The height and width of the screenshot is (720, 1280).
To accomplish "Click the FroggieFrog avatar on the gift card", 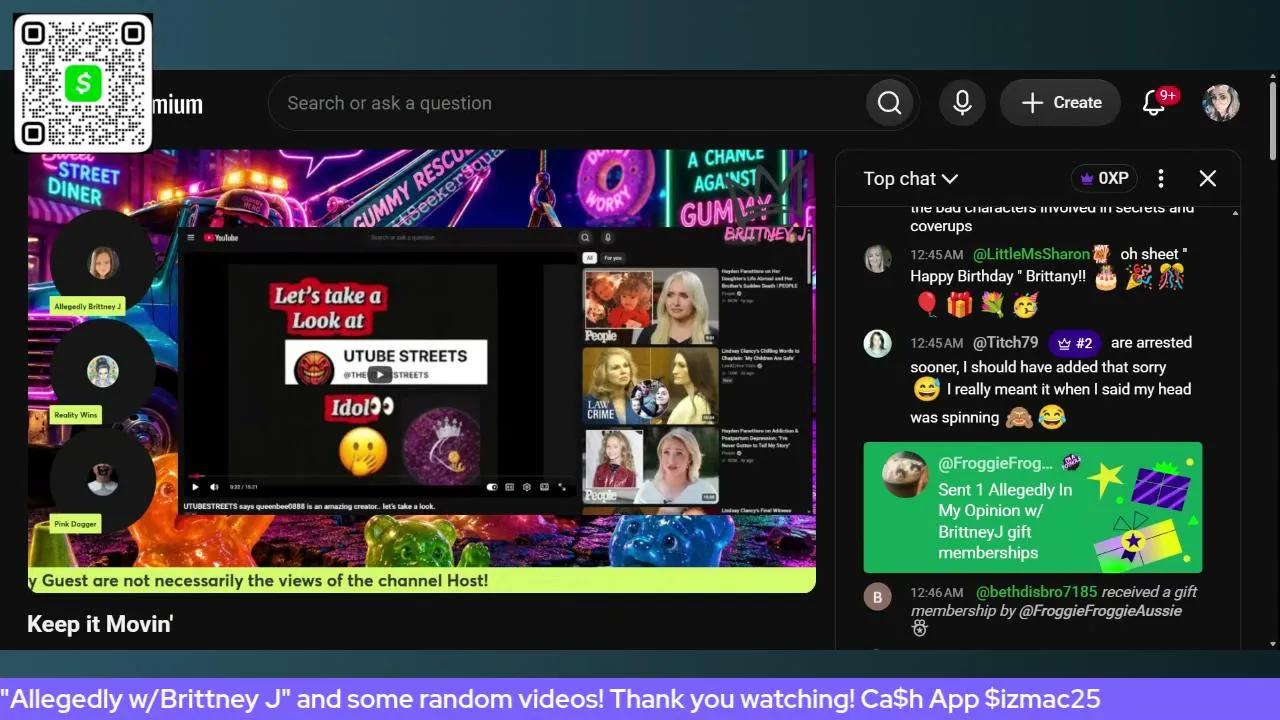I will pyautogui.click(x=905, y=474).
